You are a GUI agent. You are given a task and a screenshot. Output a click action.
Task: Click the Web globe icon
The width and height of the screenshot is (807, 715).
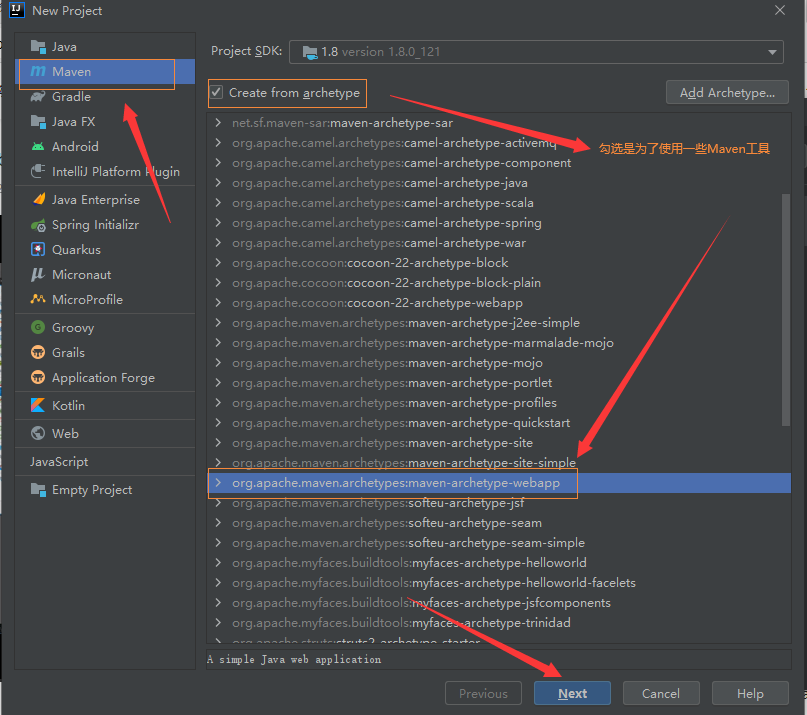coord(38,433)
